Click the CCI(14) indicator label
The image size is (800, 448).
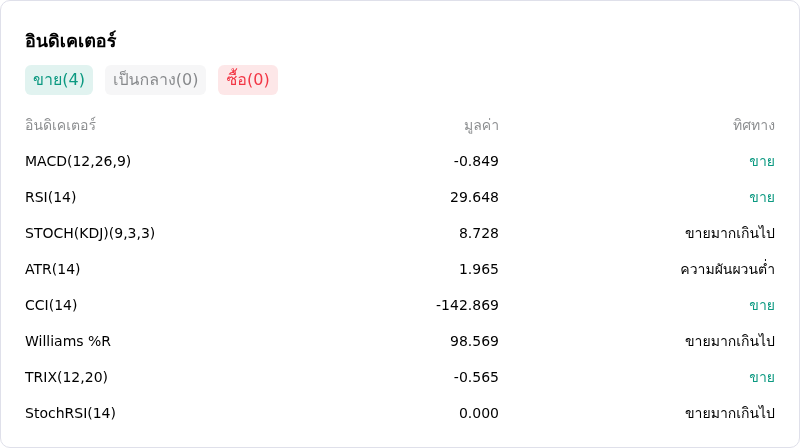tap(51, 305)
